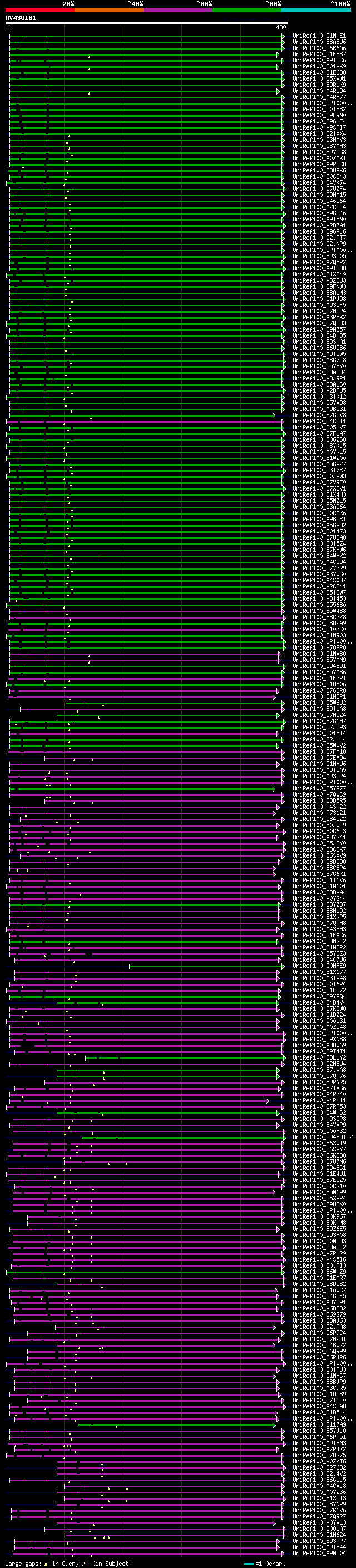Viewport: 356px width, 1568px height.
Task: Click the orange ~40% legend segment
Action: 109,10
